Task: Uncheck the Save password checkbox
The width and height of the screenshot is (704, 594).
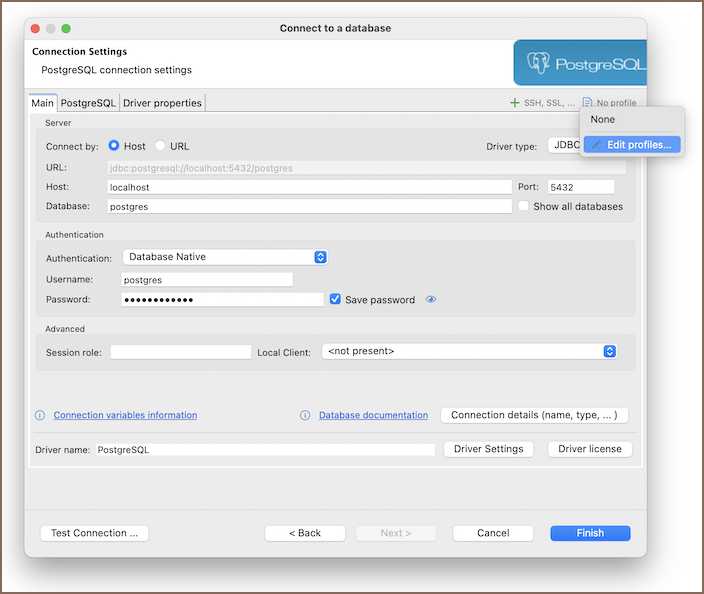Action: tap(335, 299)
